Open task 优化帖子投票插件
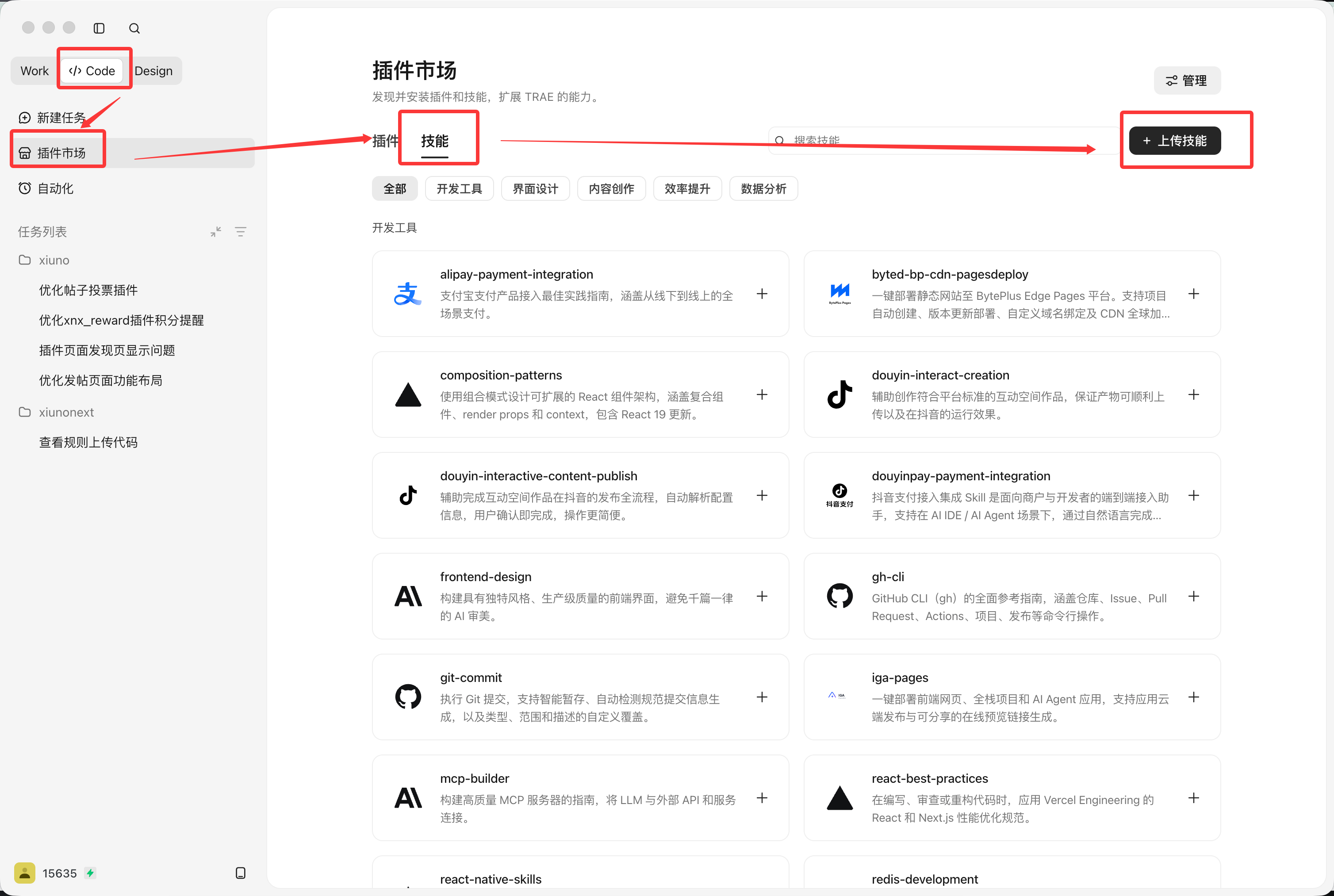This screenshot has width=1334, height=896. point(88,290)
